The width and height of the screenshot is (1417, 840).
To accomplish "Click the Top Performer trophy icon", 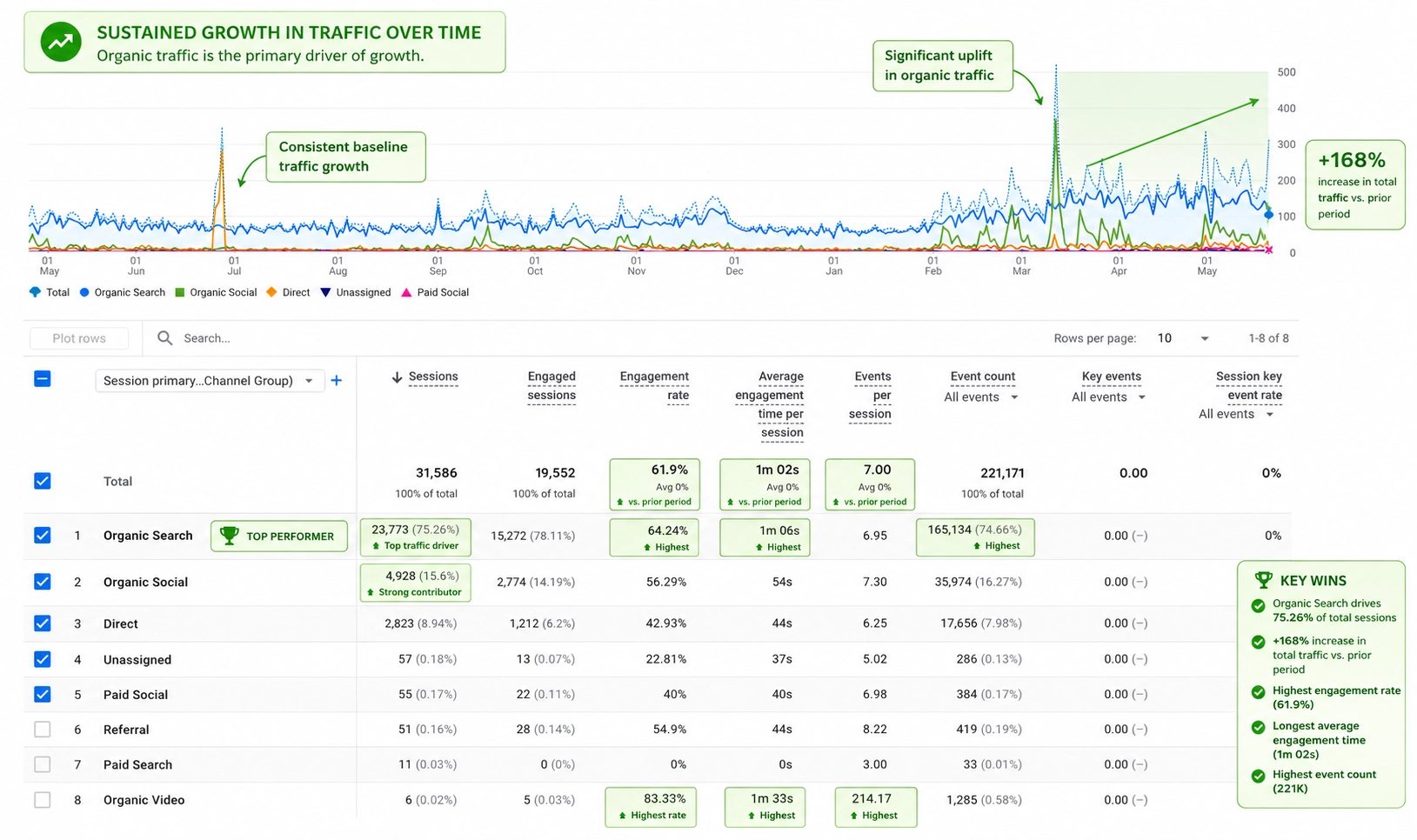I will pos(229,536).
